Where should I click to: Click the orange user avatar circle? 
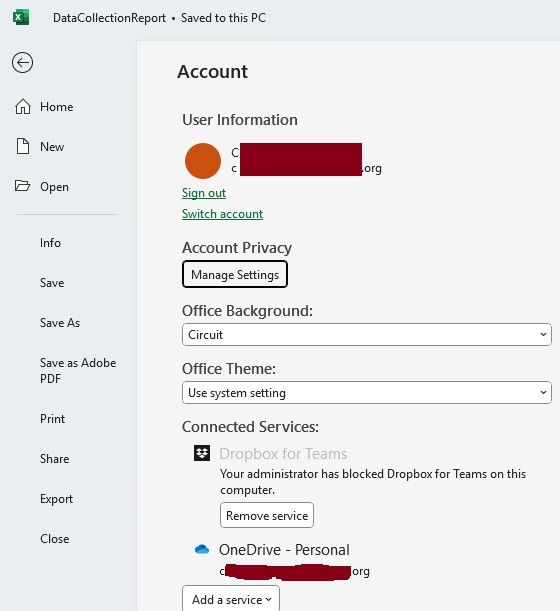tap(203, 161)
